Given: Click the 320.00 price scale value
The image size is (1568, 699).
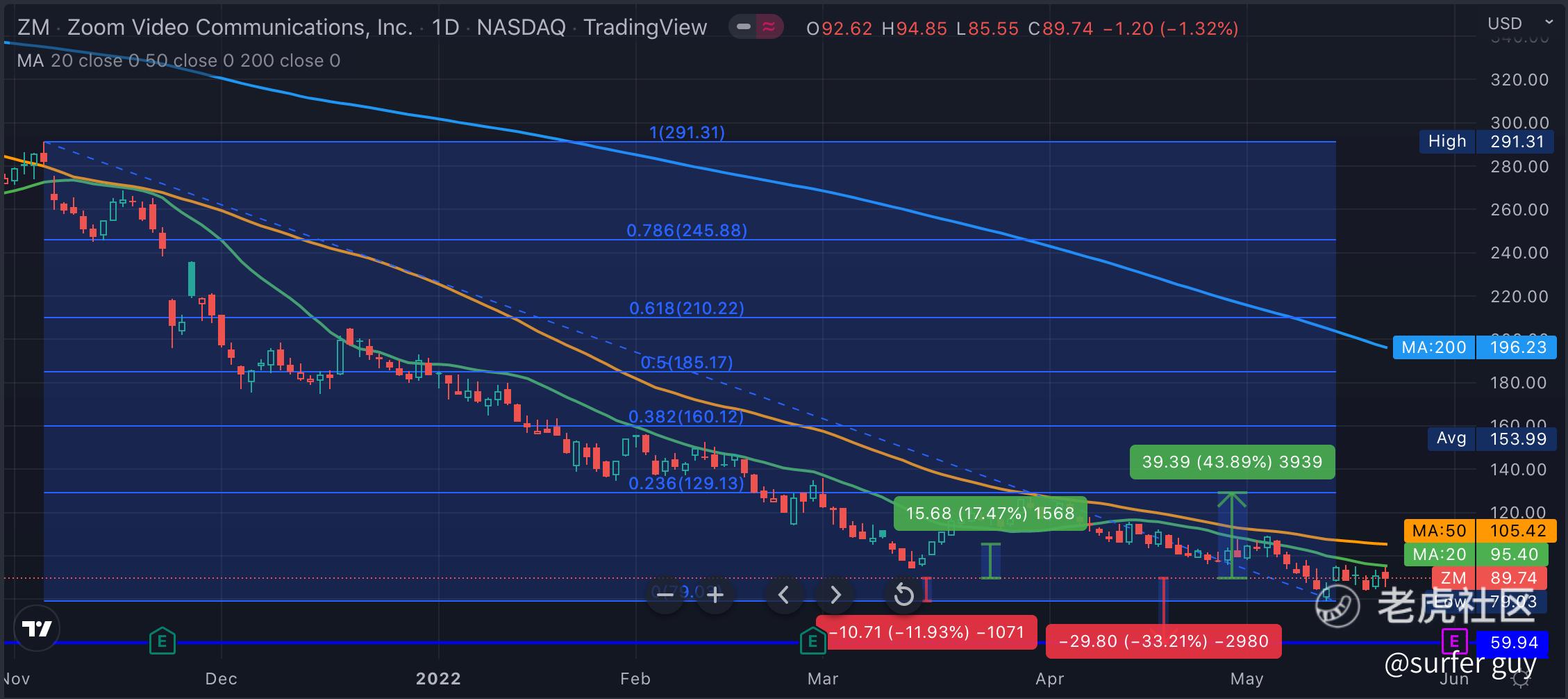Looking at the screenshot, I should pyautogui.click(x=1520, y=80).
